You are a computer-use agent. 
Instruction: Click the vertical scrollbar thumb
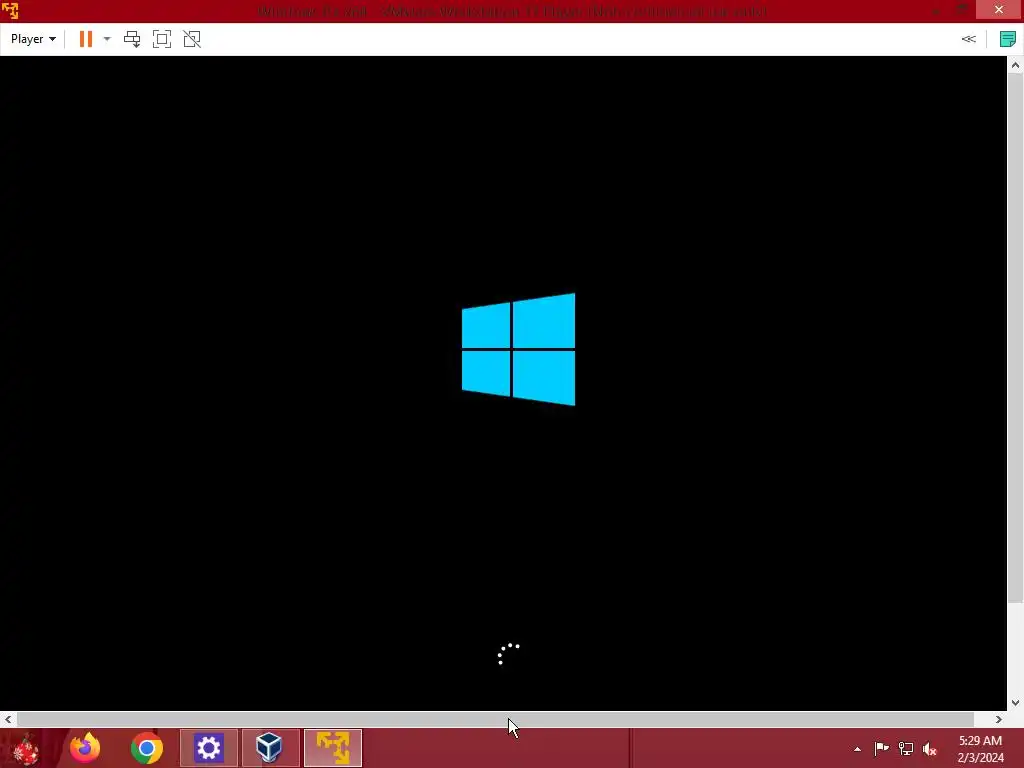tap(1016, 338)
